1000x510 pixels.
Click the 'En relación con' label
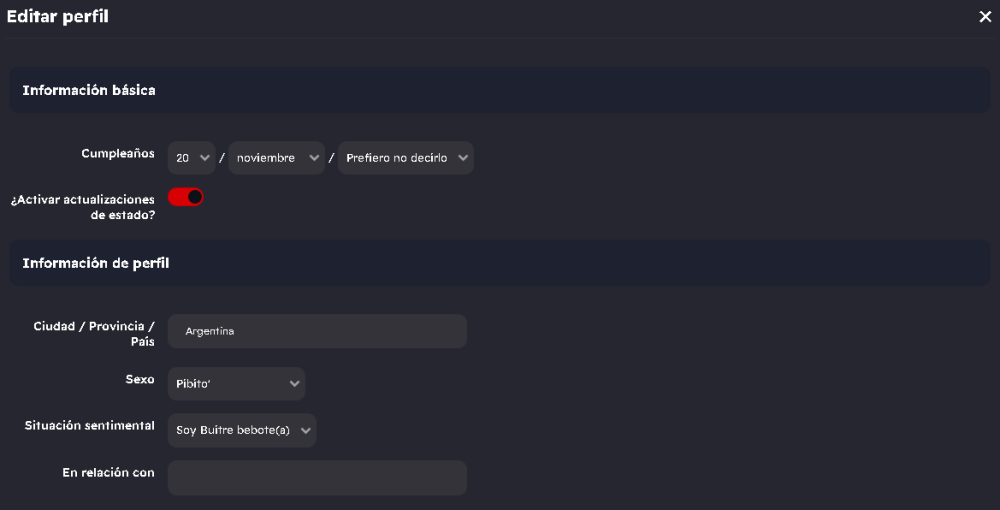(108, 473)
